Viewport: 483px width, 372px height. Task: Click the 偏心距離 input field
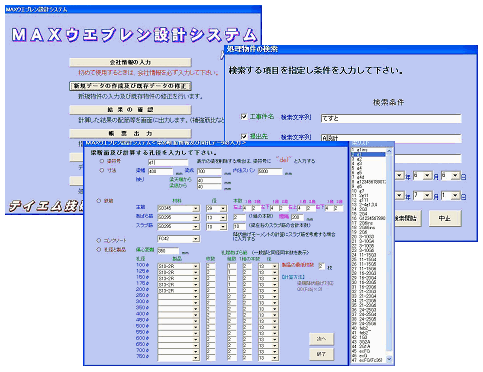click(168, 251)
